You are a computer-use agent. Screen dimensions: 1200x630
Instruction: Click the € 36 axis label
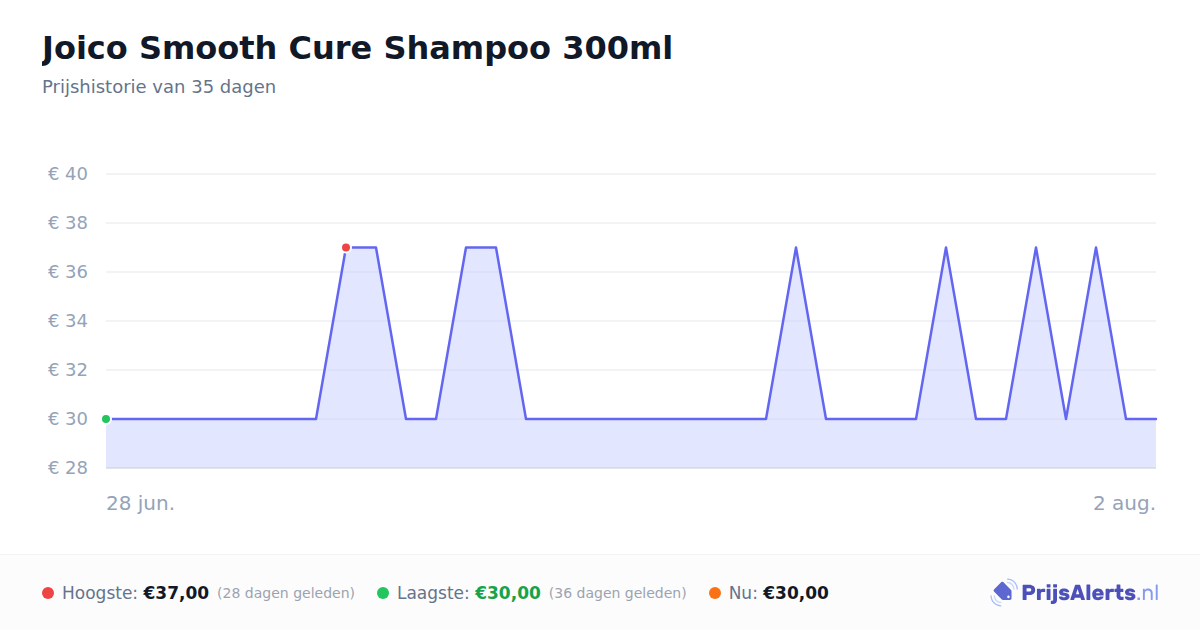(x=68, y=272)
